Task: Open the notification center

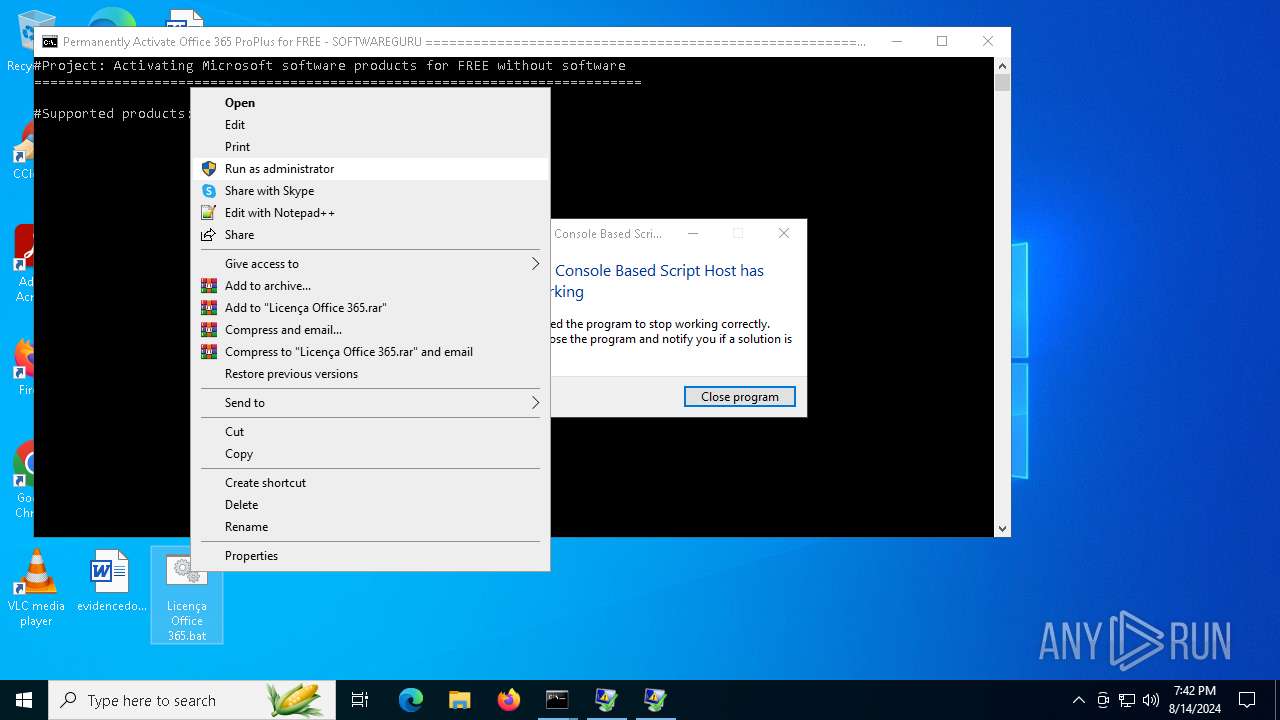Action: pyautogui.click(x=1247, y=700)
